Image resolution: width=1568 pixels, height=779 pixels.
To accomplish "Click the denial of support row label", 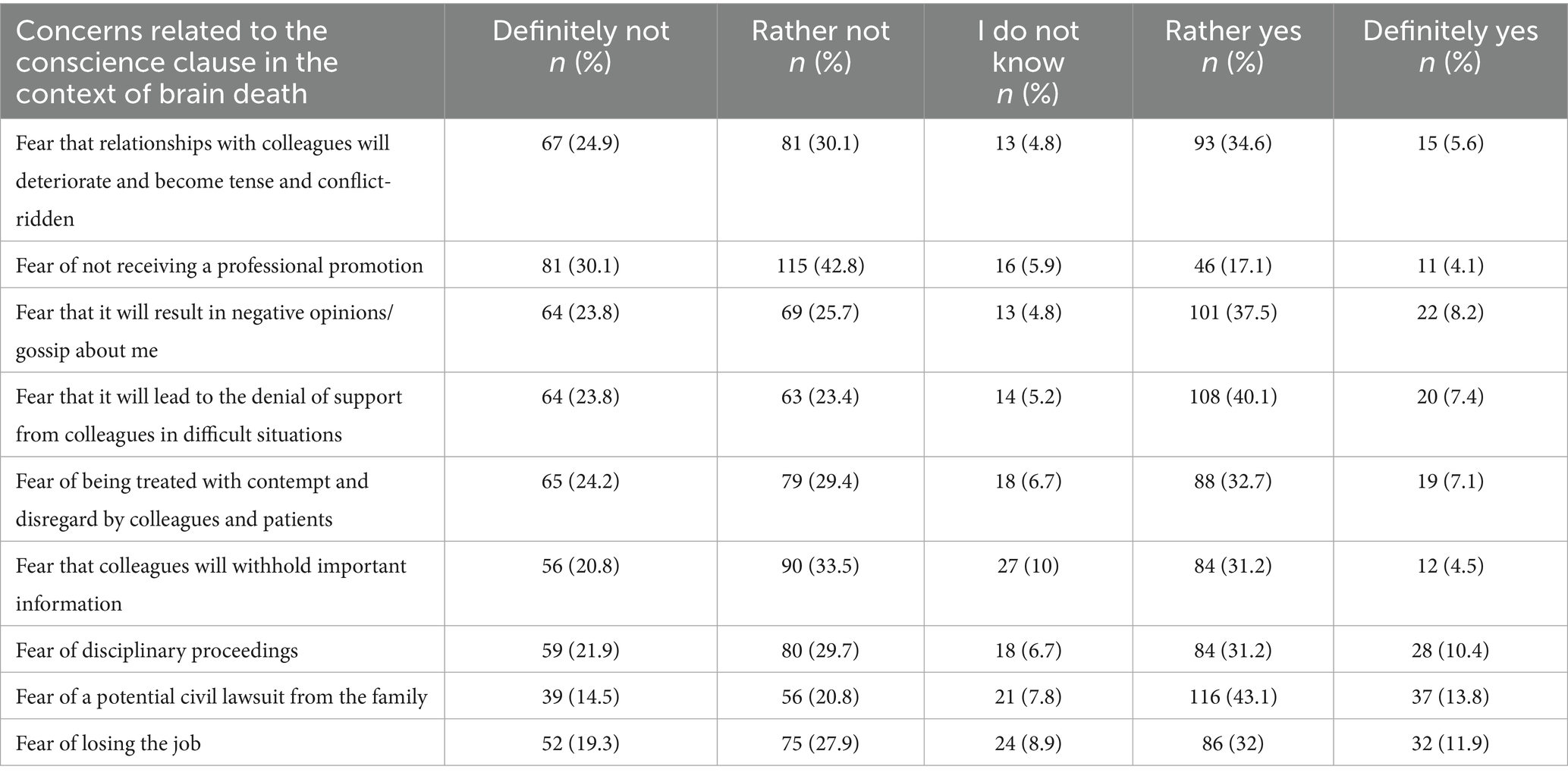I will pyautogui.click(x=209, y=415).
